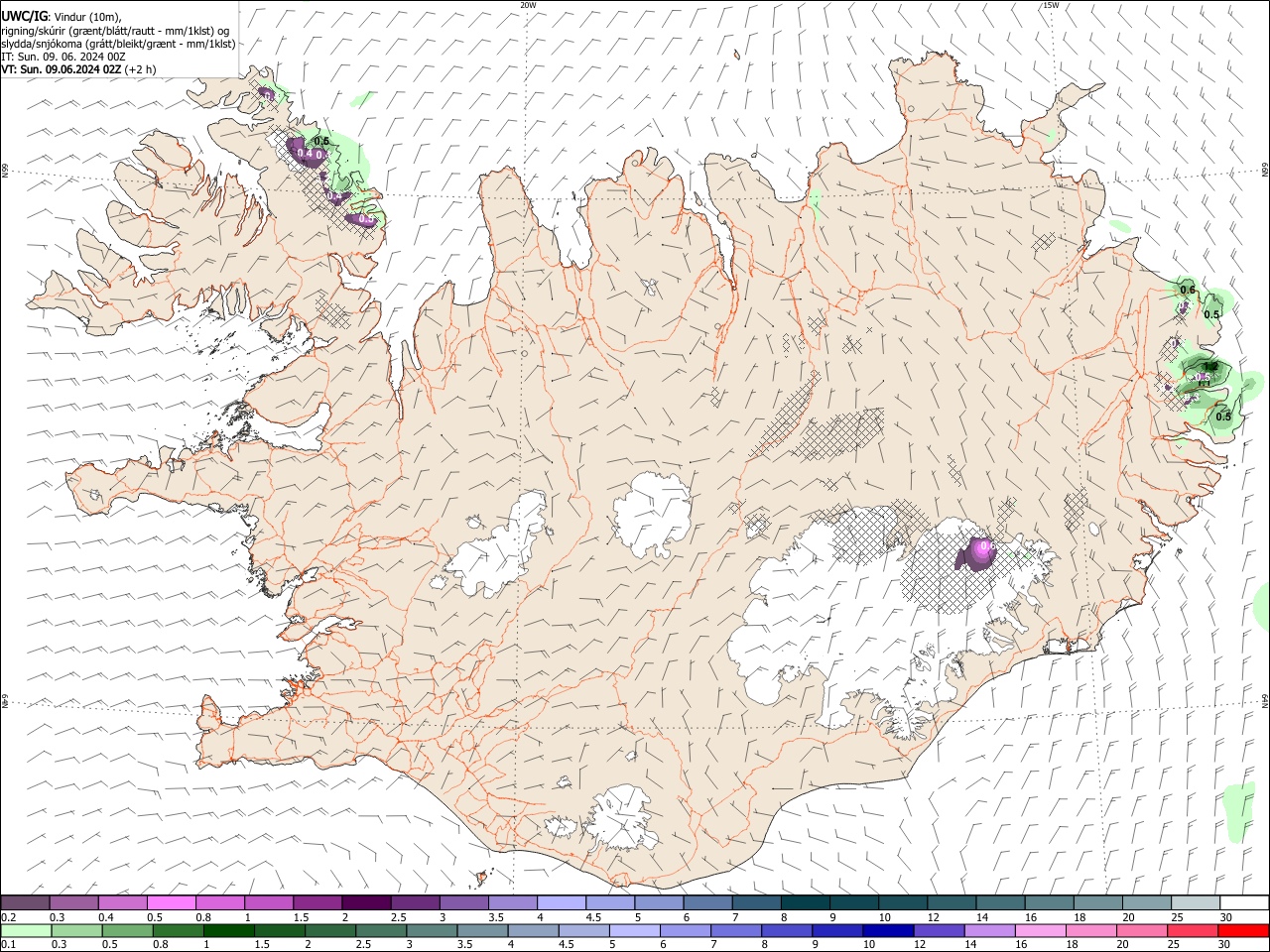Select the pale grey swatch labeled 25 in top scale
Image resolution: width=1270 pixels, height=952 pixels.
[1196, 902]
